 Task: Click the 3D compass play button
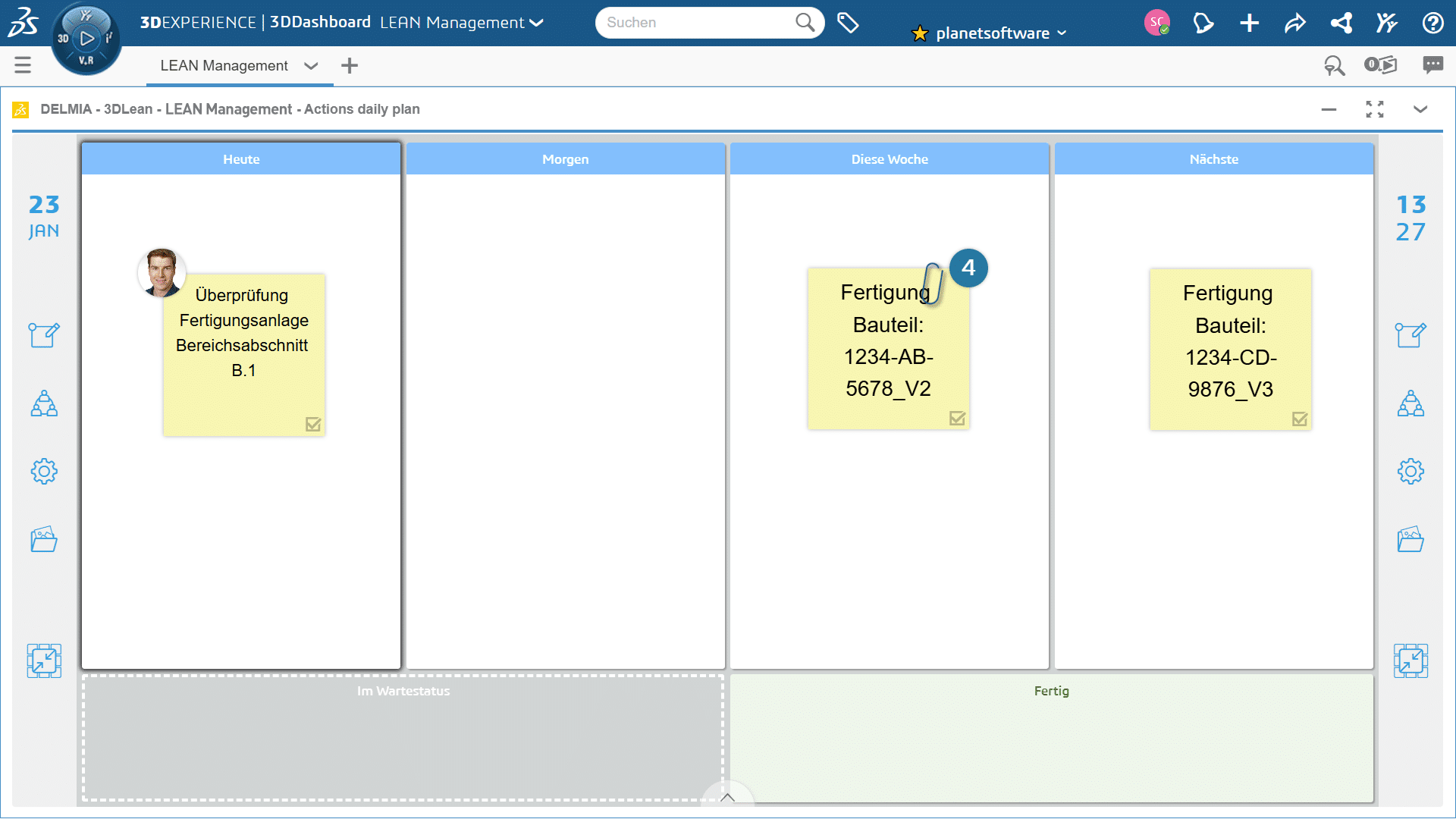(87, 38)
